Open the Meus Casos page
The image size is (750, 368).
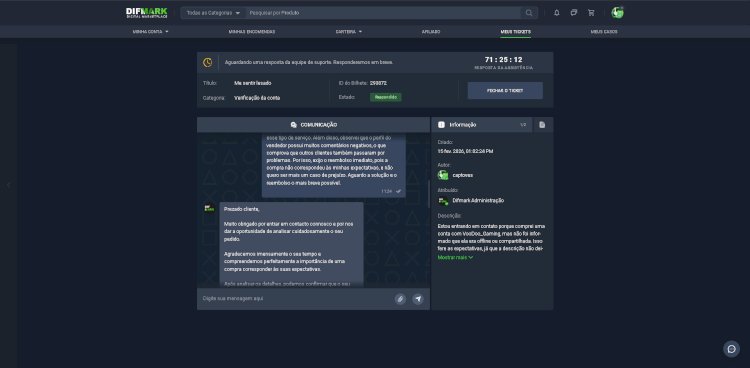[604, 32]
